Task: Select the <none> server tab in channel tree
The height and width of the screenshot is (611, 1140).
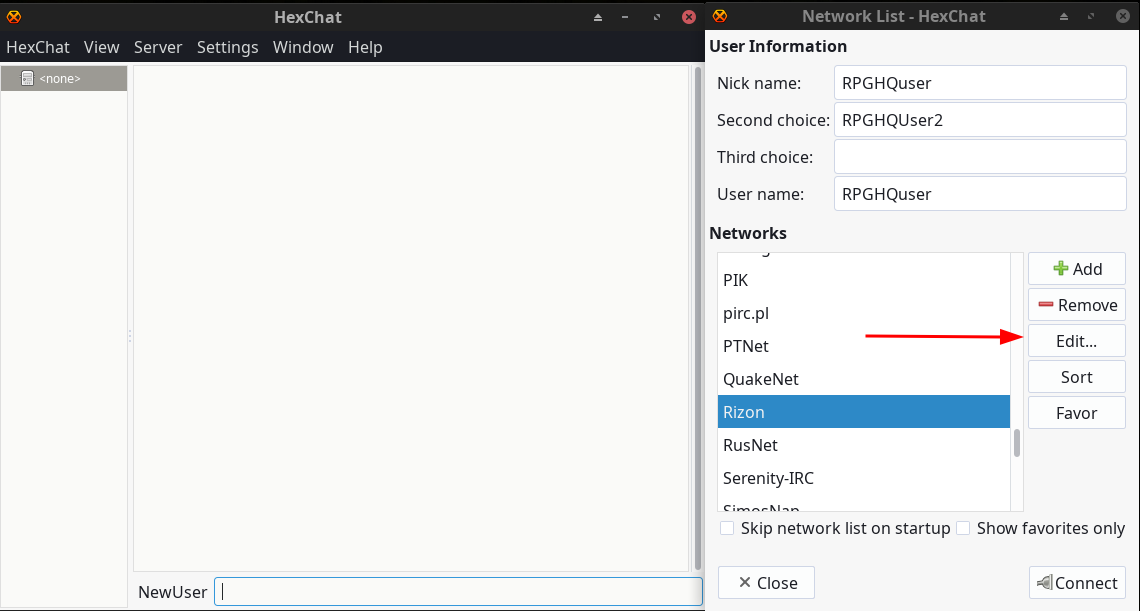Action: pyautogui.click(x=64, y=79)
